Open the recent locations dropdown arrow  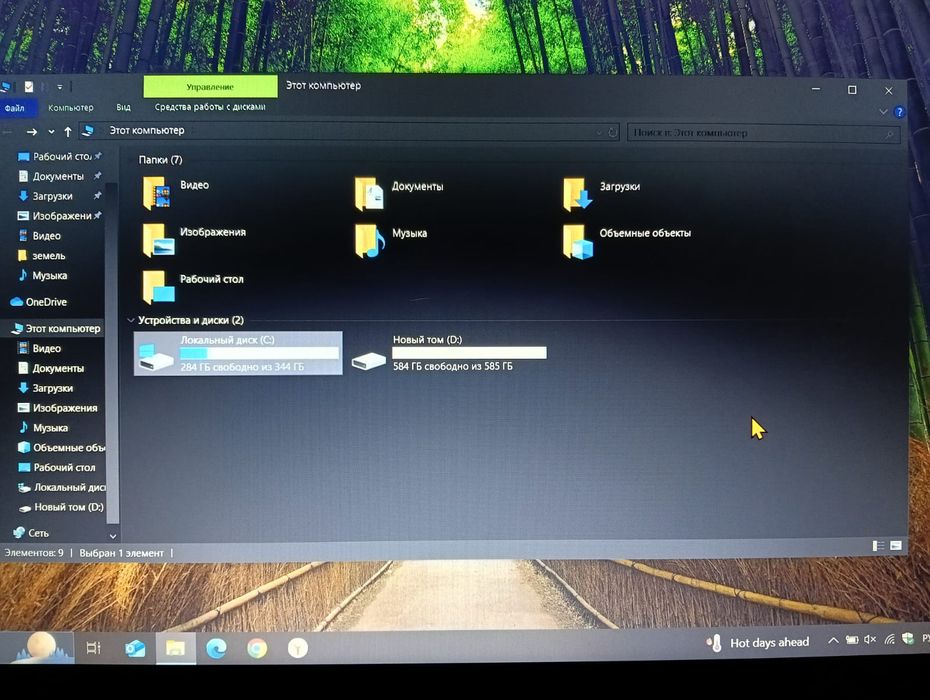pyautogui.click(x=51, y=132)
